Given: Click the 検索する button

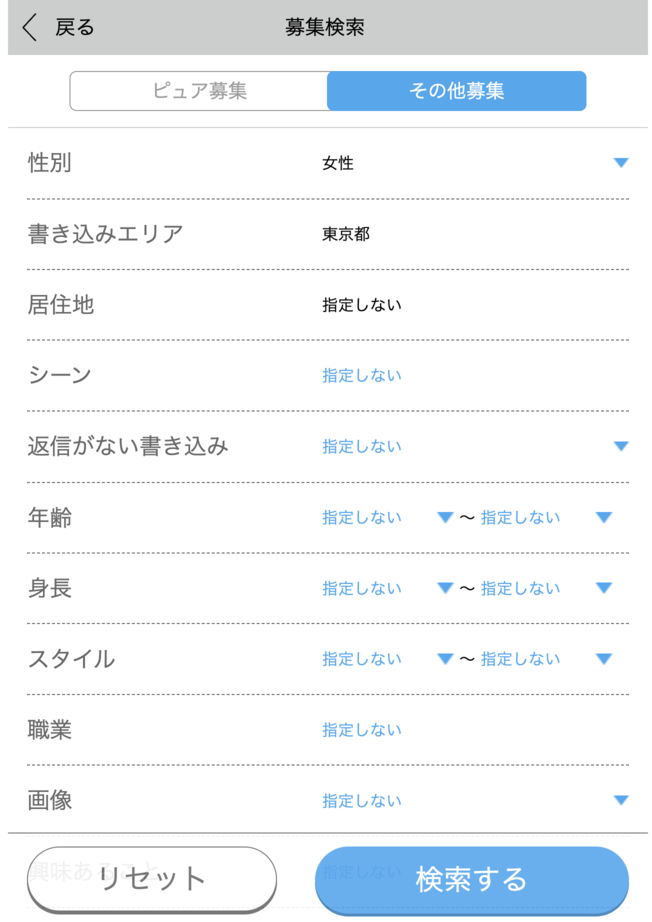Looking at the screenshot, I should pos(472,880).
